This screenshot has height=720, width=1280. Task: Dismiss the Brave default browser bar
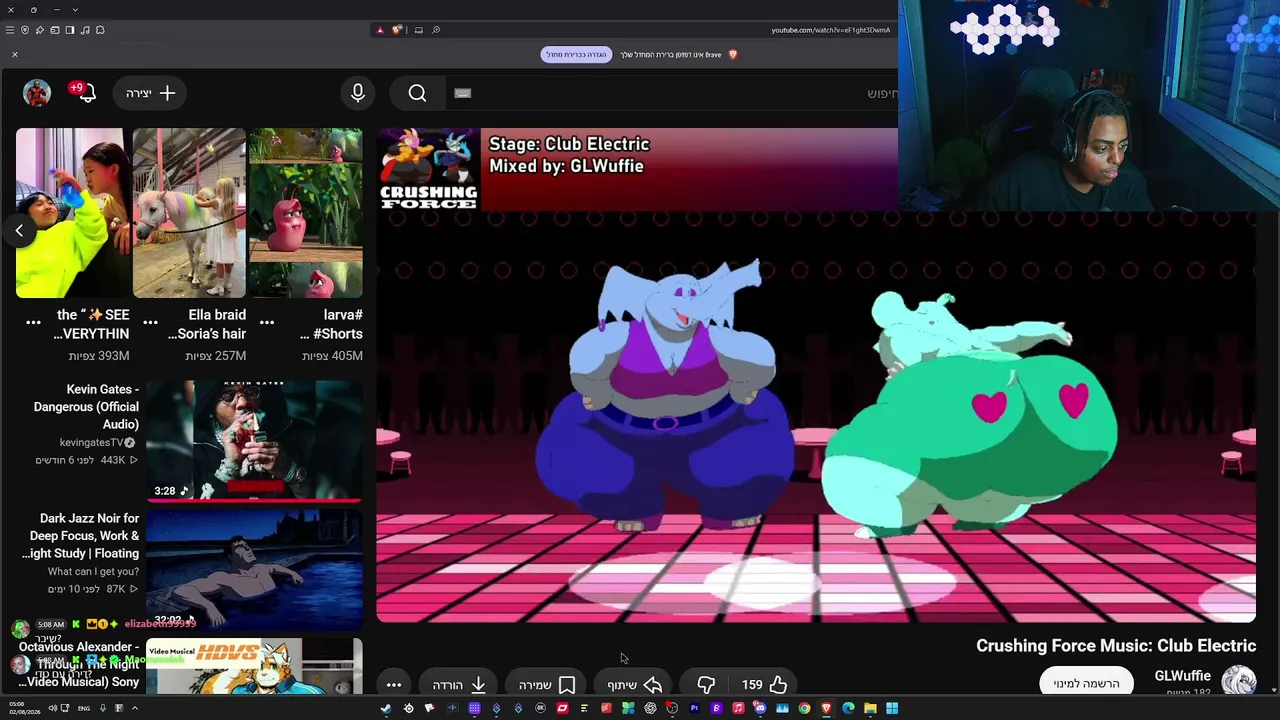15,54
